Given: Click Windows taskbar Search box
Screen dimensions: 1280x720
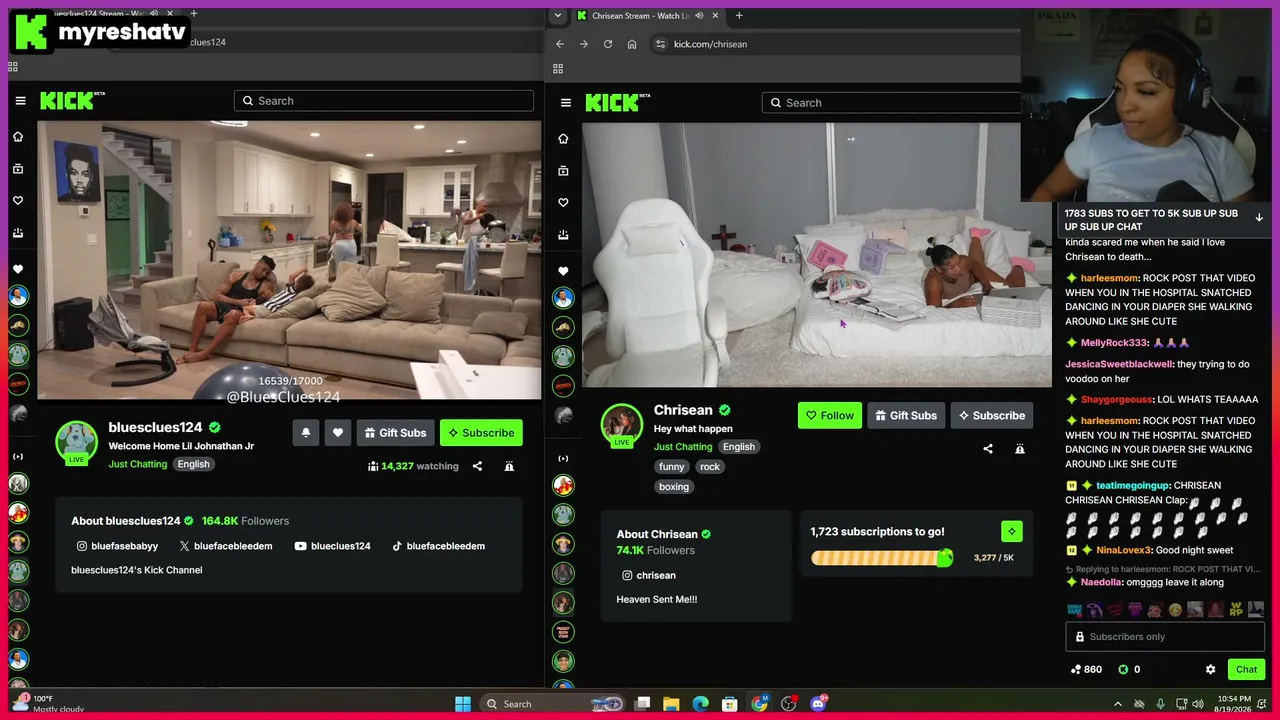Looking at the screenshot, I should (552, 704).
